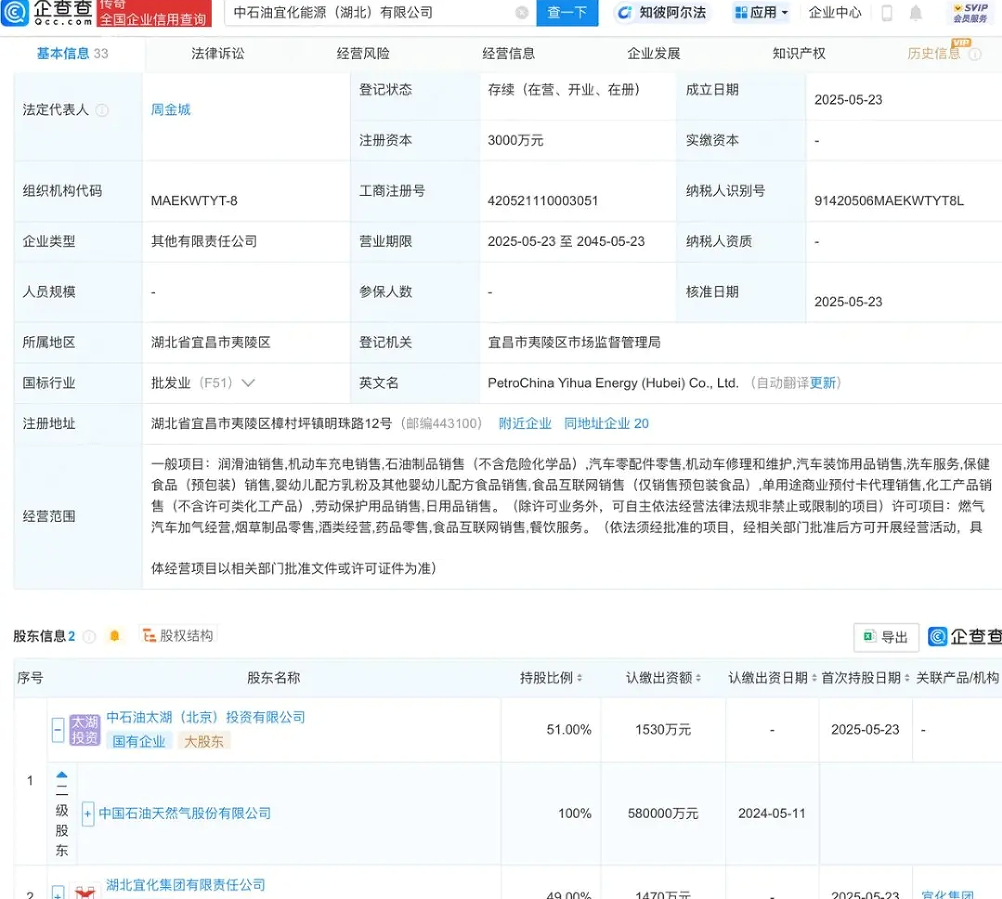
Task: Open the 宜化集团 related product link
Action: click(948, 895)
